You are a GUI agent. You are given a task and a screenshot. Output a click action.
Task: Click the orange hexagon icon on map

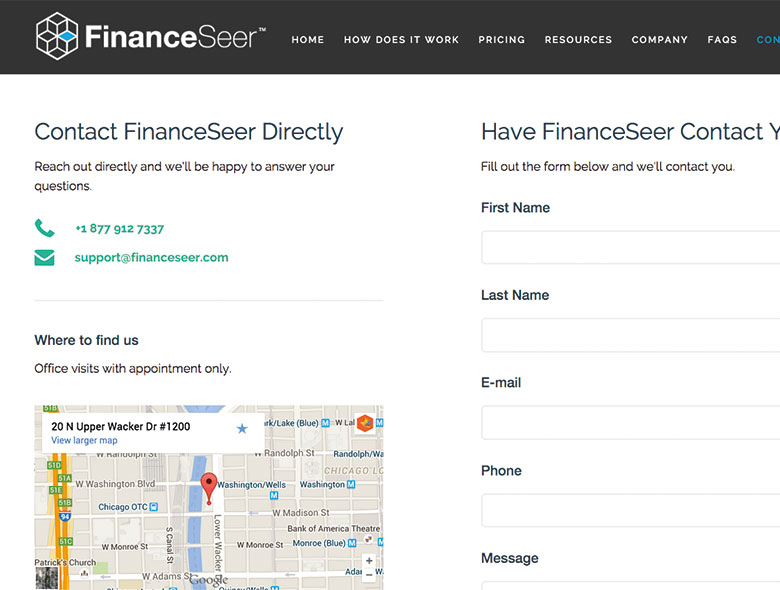point(365,423)
